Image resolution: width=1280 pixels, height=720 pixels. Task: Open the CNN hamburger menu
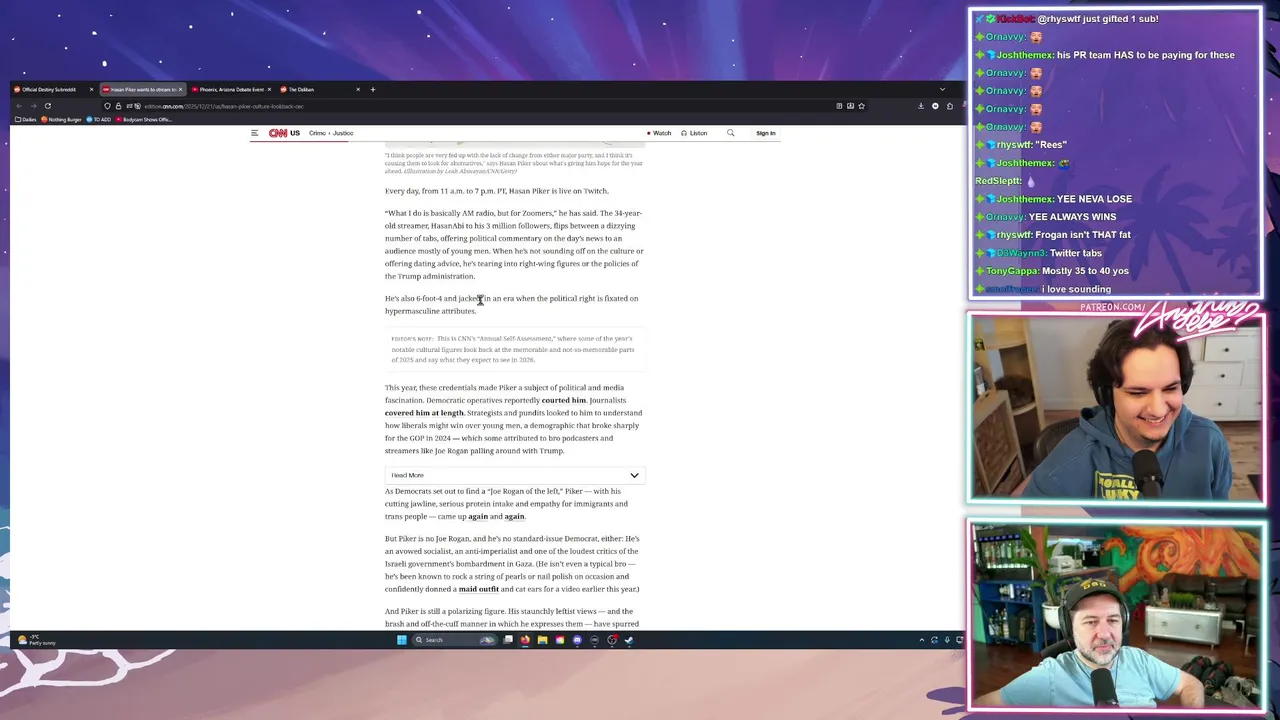pos(255,133)
